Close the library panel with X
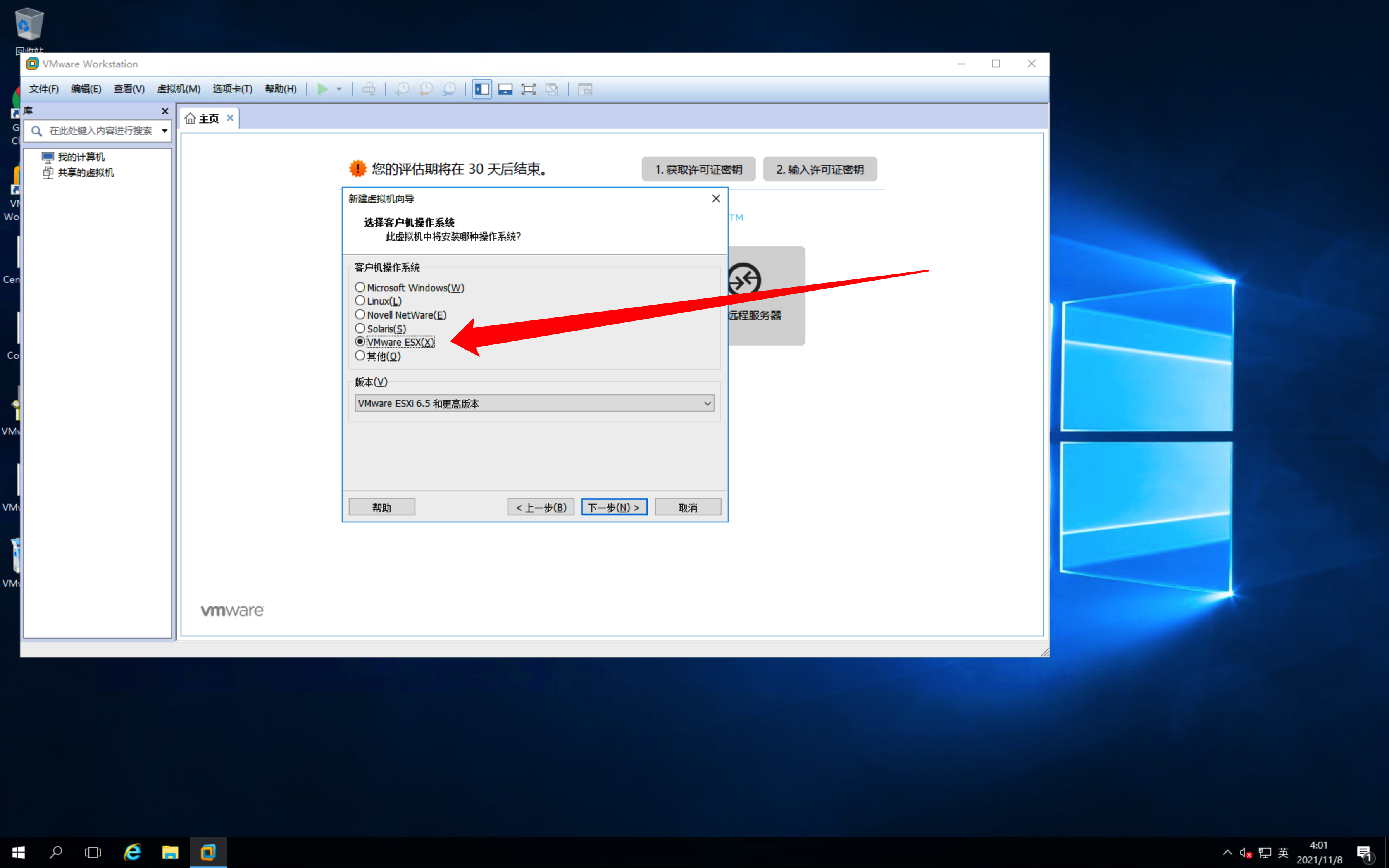The width and height of the screenshot is (1389, 868). [x=165, y=111]
